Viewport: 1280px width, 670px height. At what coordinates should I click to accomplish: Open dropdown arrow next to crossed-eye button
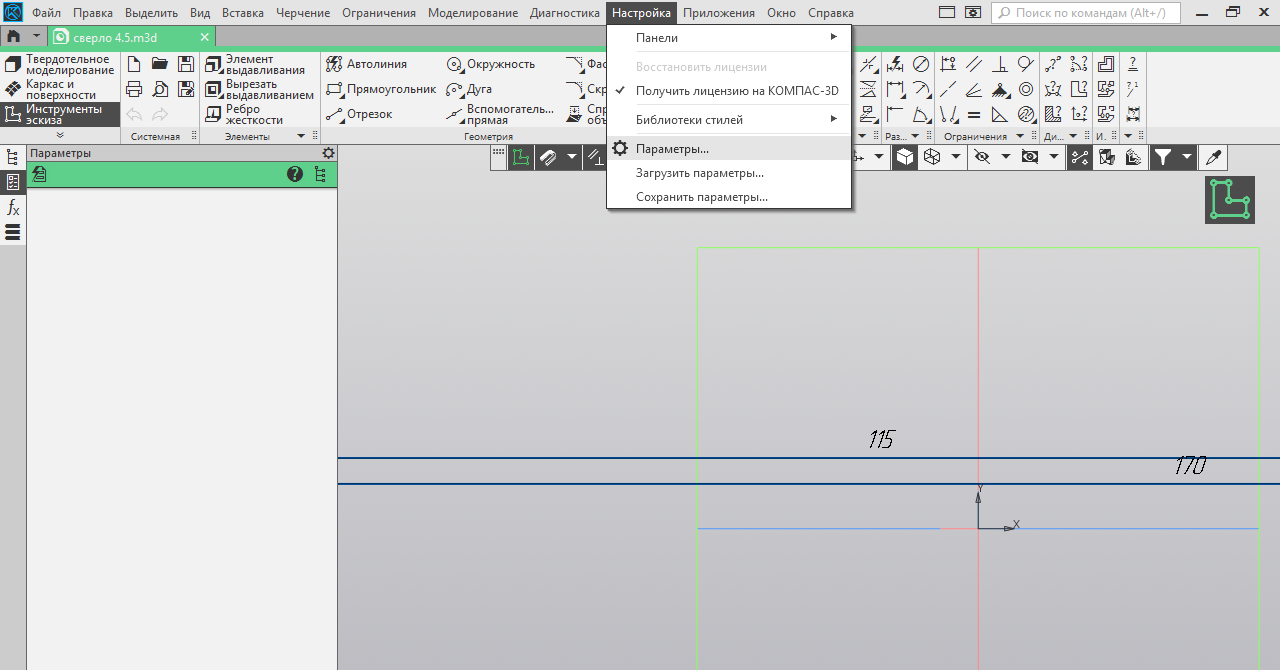pyautogui.click(x=1006, y=157)
